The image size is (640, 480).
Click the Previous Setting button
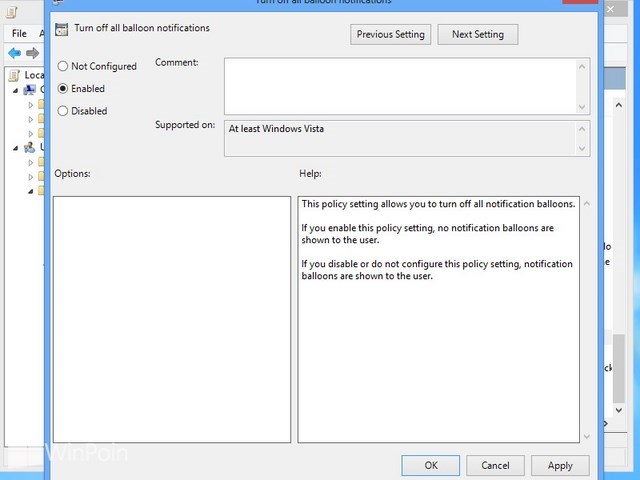point(390,34)
